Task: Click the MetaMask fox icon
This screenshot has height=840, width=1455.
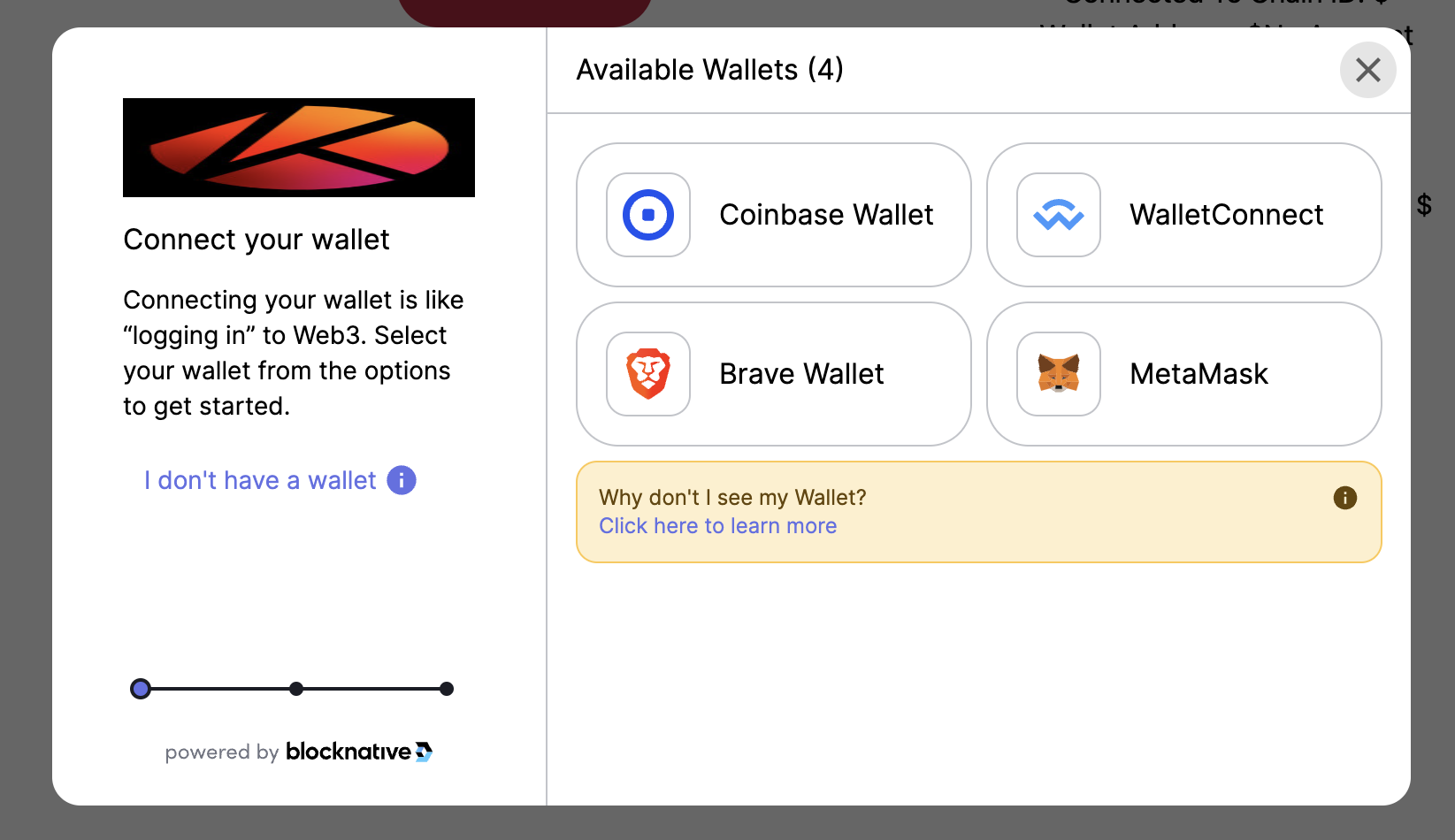Action: pyautogui.click(x=1059, y=373)
